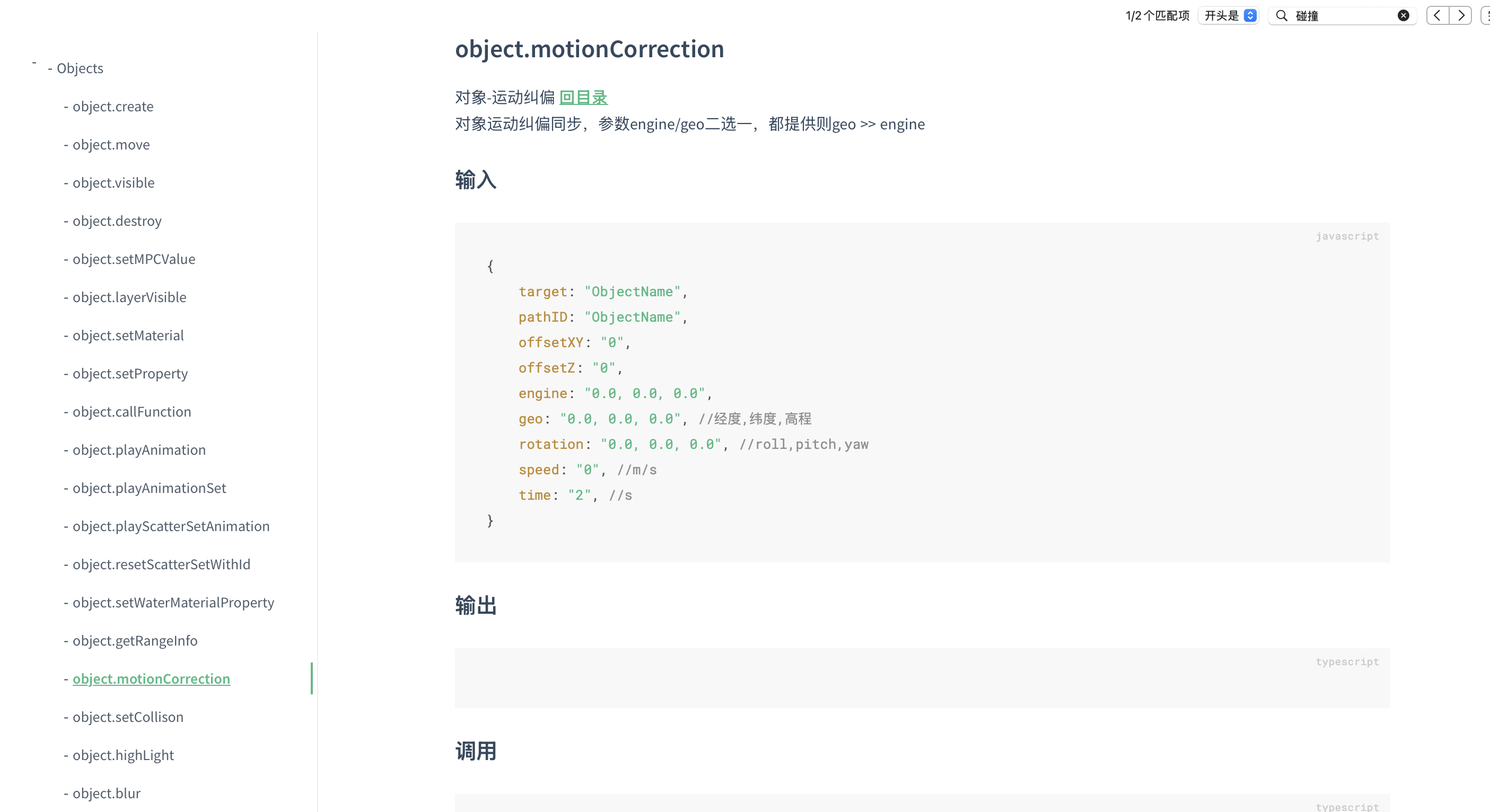Click the 'offsetZ' key in code

[x=547, y=368]
